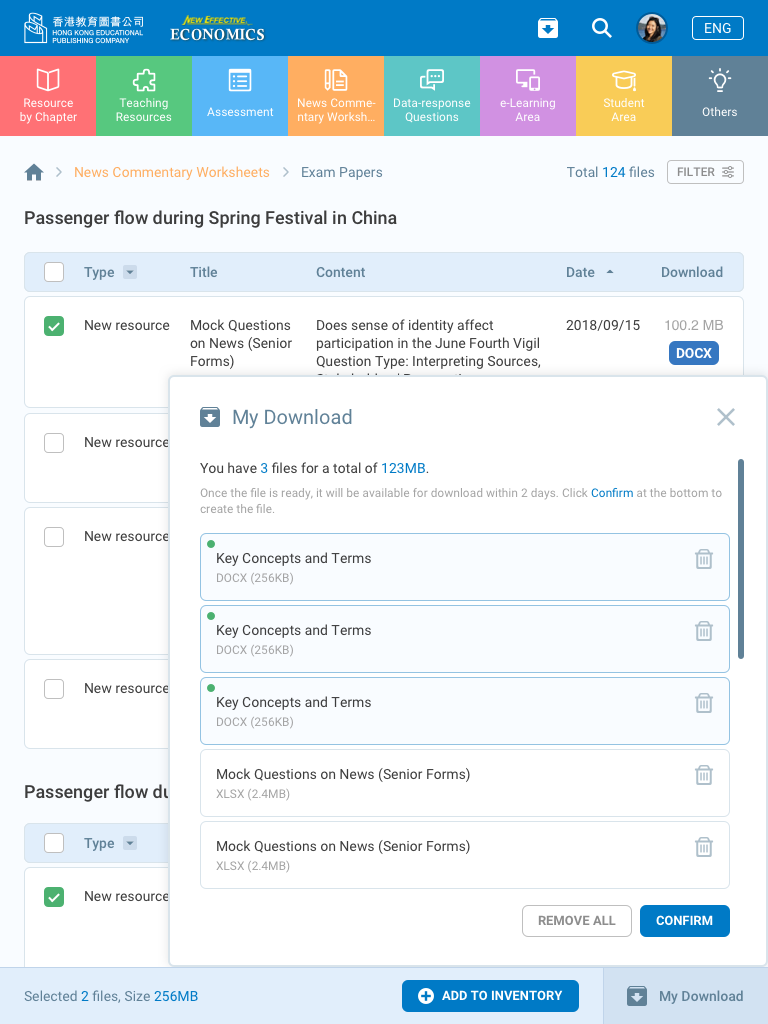Toggle select-all checkbox in table header
This screenshot has height=1024, width=768.
click(x=54, y=272)
